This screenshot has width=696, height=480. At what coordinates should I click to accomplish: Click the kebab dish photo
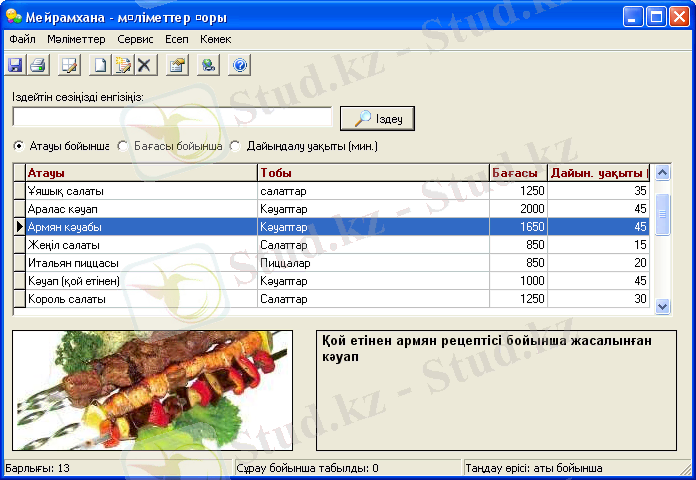tap(152, 390)
